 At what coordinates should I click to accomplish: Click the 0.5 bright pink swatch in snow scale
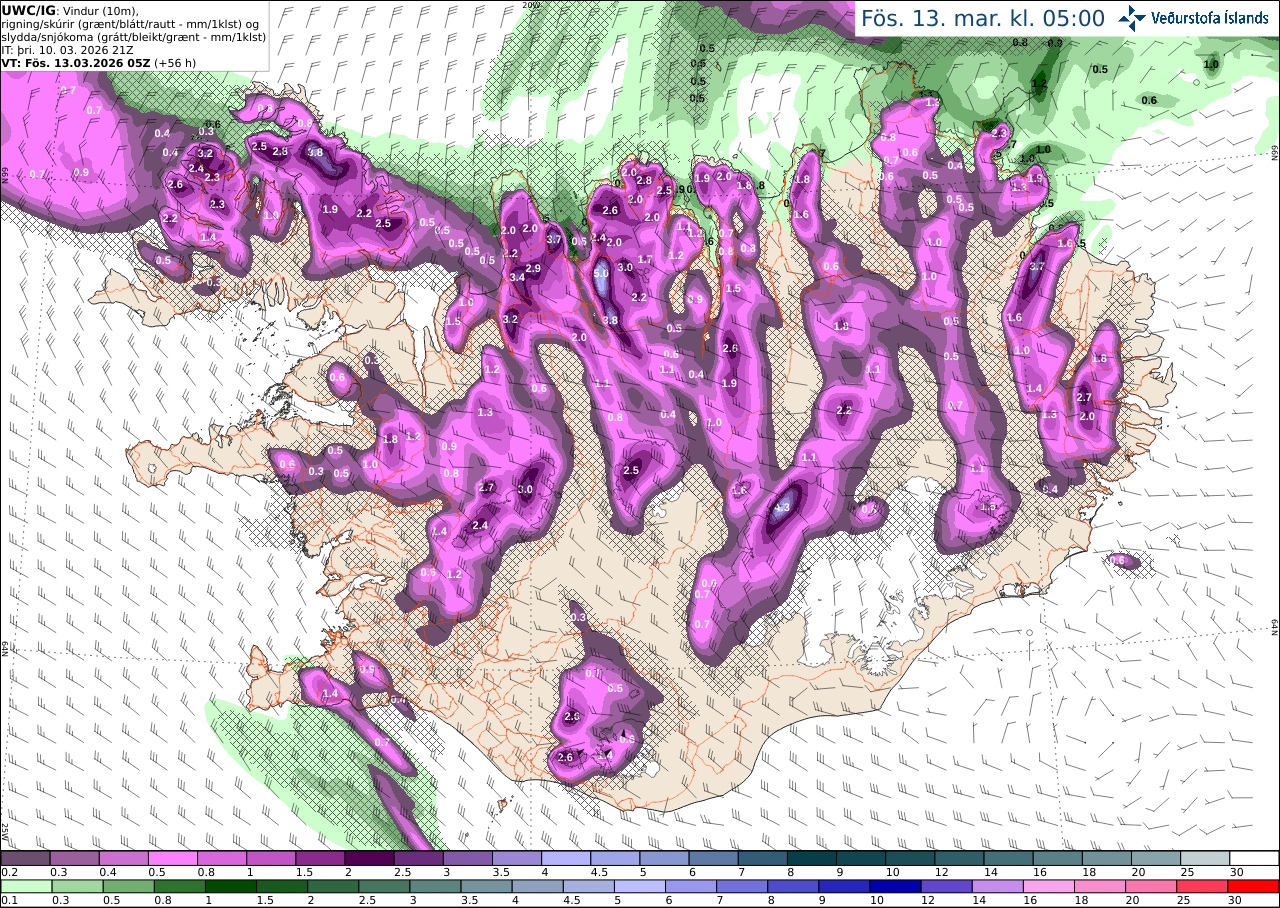pos(172,858)
